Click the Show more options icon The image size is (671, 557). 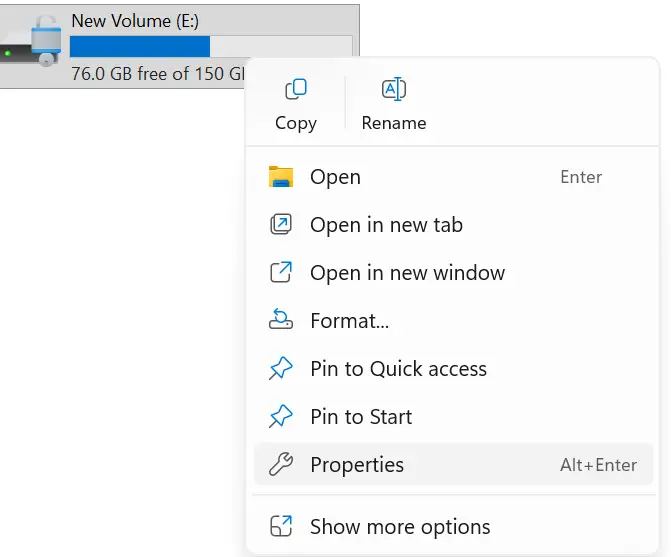(281, 526)
